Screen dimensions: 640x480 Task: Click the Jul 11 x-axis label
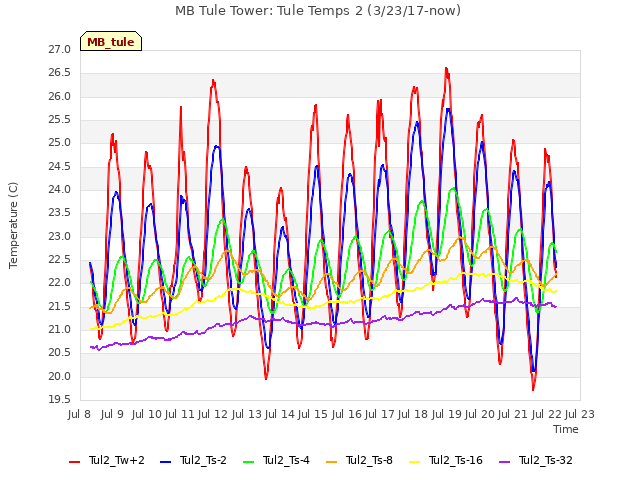pos(180,414)
